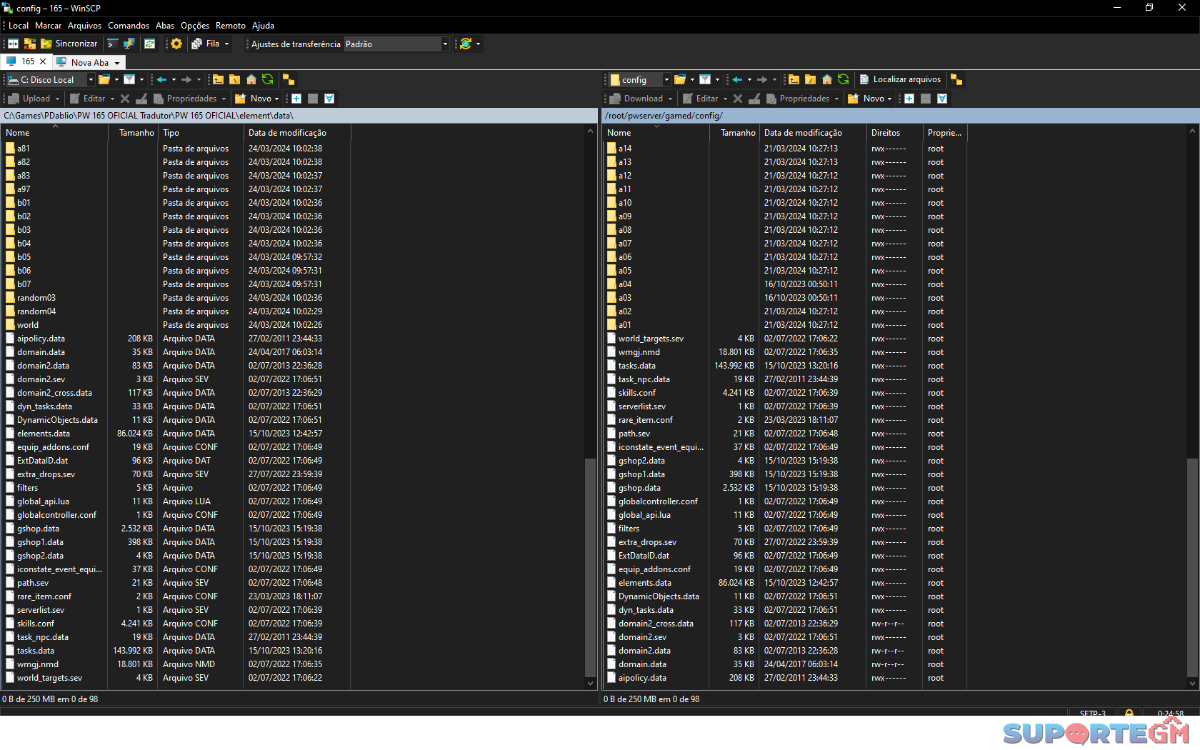Viewport: 1200px width, 750px height.
Task: Click the local panel Novo button
Action: [254, 98]
